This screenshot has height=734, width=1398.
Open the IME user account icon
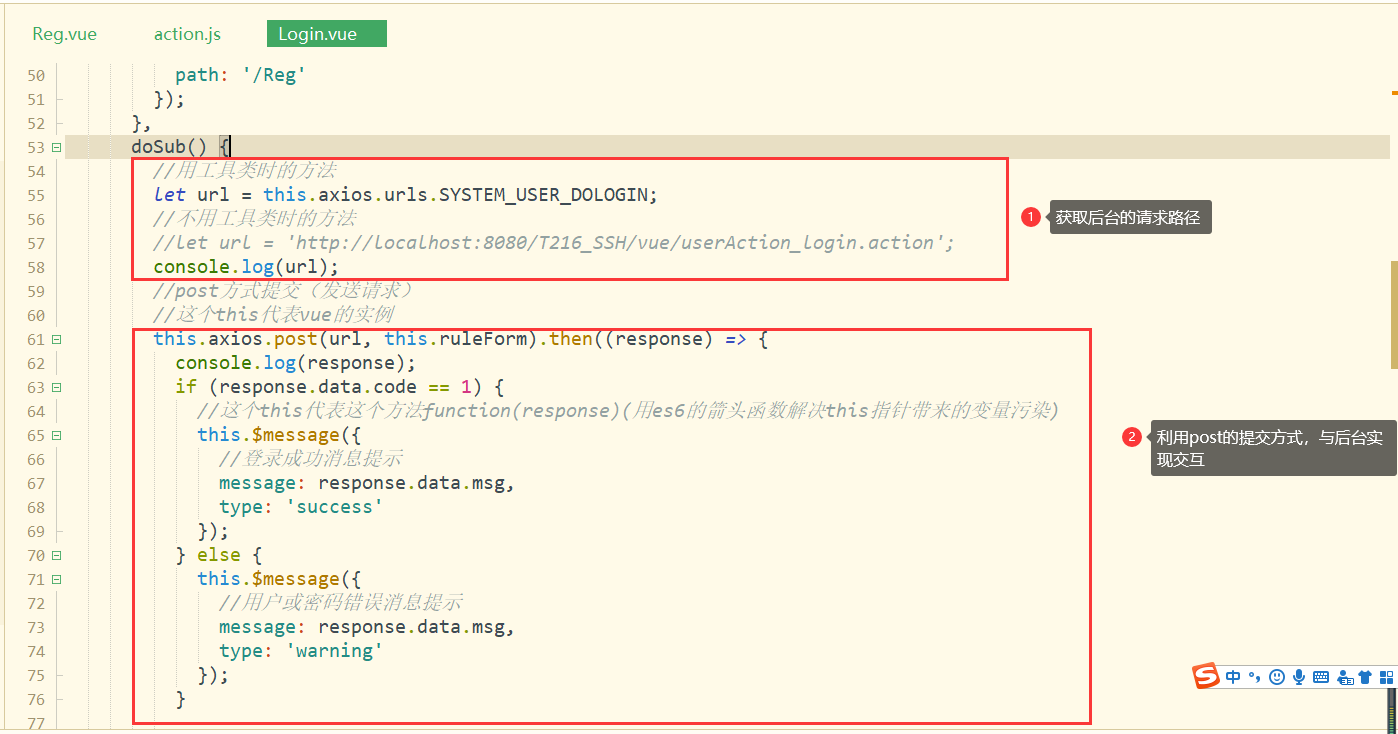coord(1345,677)
